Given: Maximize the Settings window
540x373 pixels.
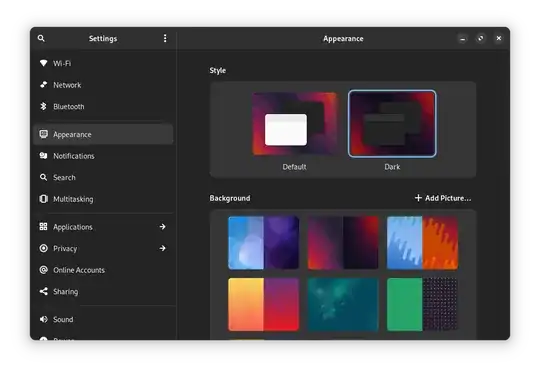Looking at the screenshot, I should [481, 38].
